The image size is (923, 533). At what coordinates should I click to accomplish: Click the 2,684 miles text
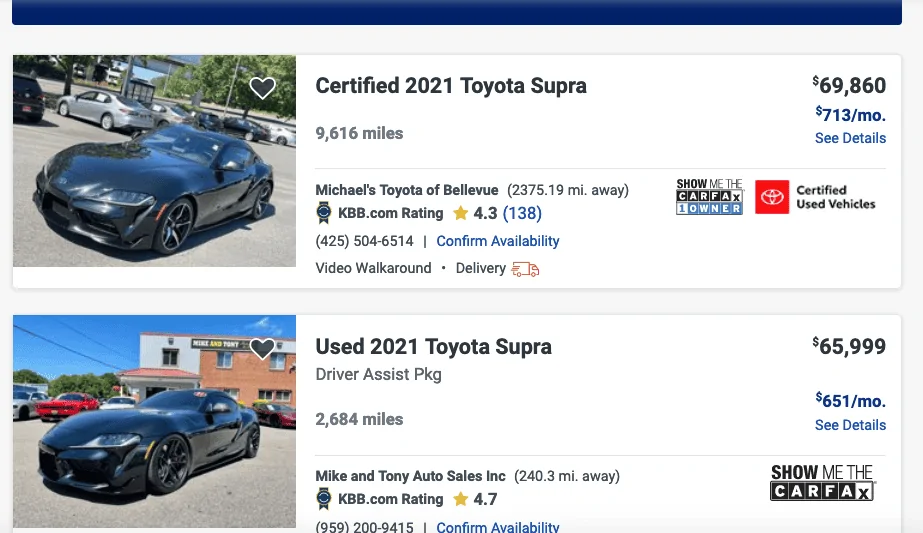click(359, 419)
